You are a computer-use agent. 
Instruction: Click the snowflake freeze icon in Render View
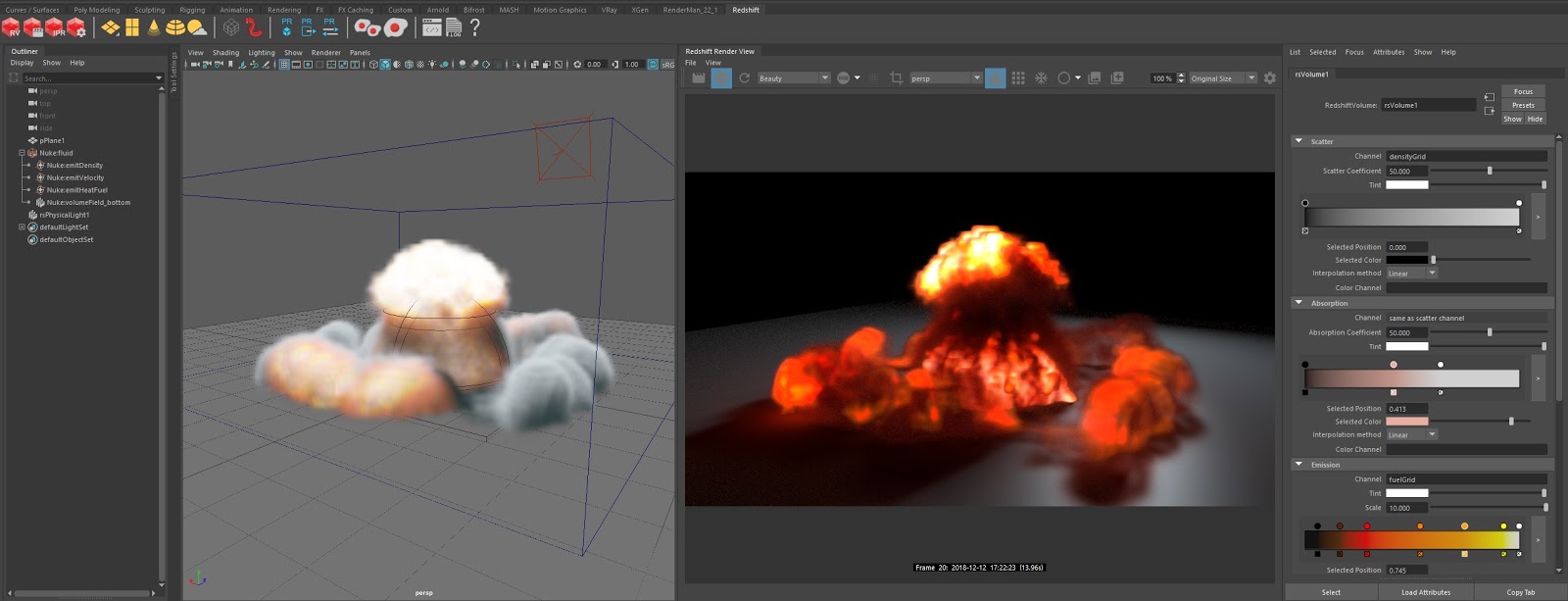1042,77
